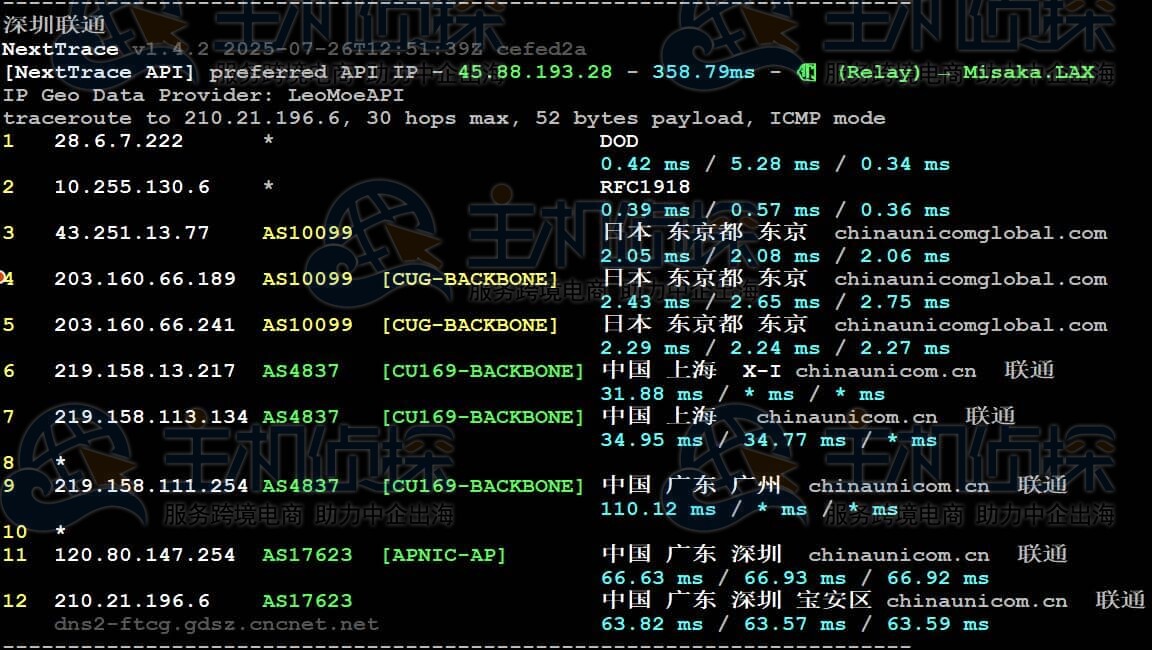Click the destination IP 210.21.196.6 on hop 12
Image resolution: width=1152 pixels, height=650 pixels.
coord(132,601)
